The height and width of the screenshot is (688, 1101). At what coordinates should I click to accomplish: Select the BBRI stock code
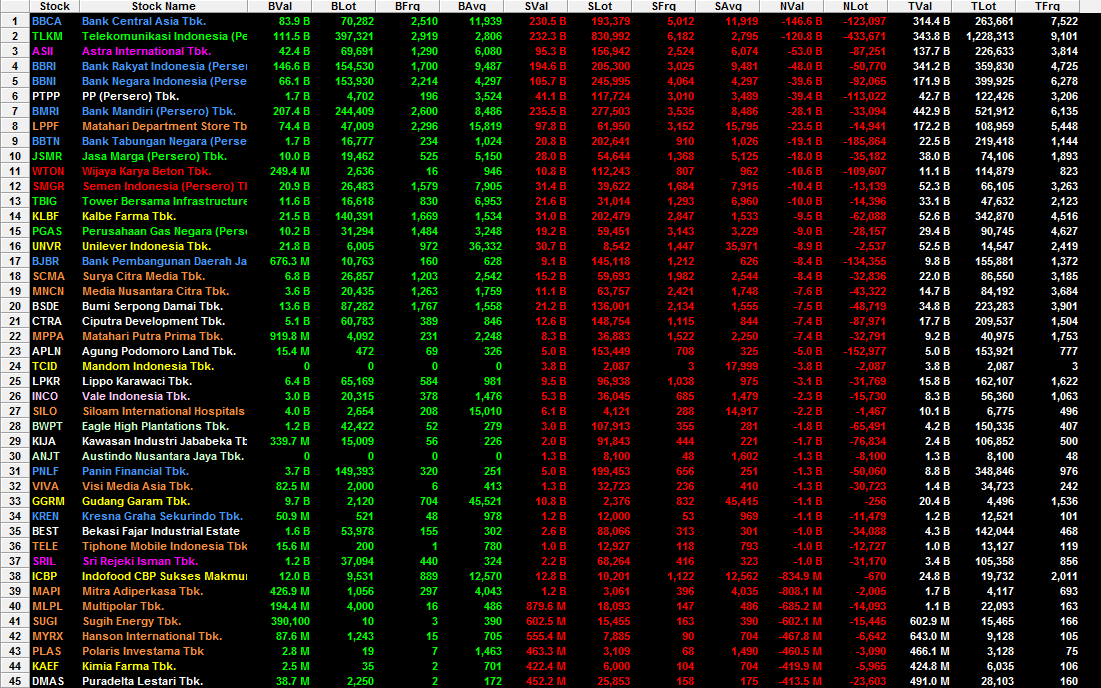pos(44,66)
